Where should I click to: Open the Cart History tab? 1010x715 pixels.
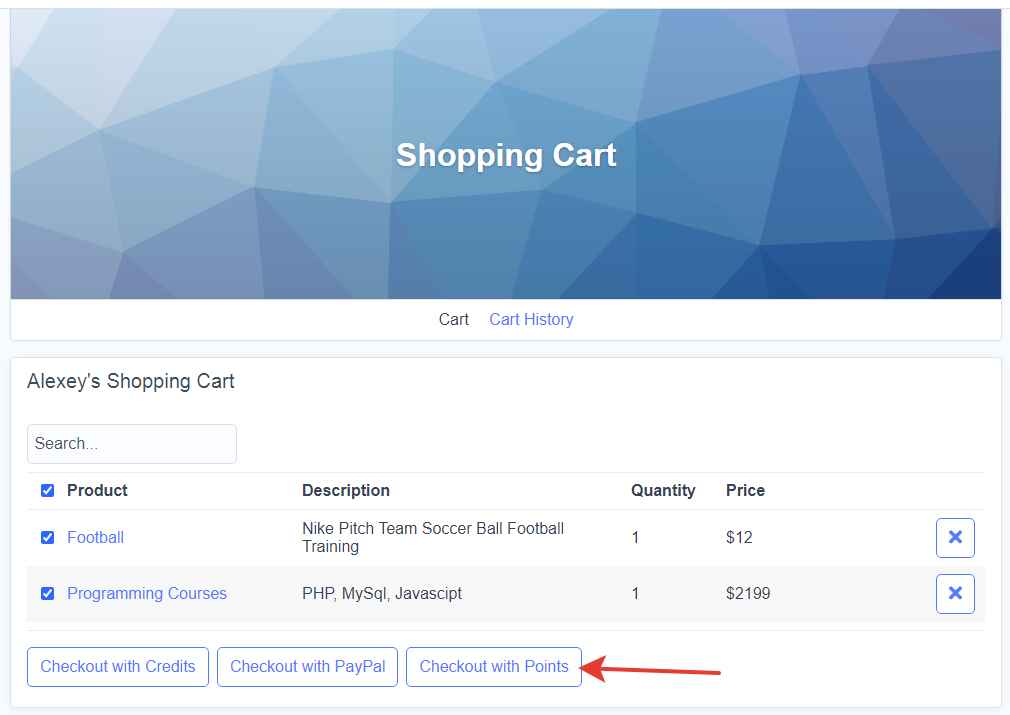[x=531, y=319]
